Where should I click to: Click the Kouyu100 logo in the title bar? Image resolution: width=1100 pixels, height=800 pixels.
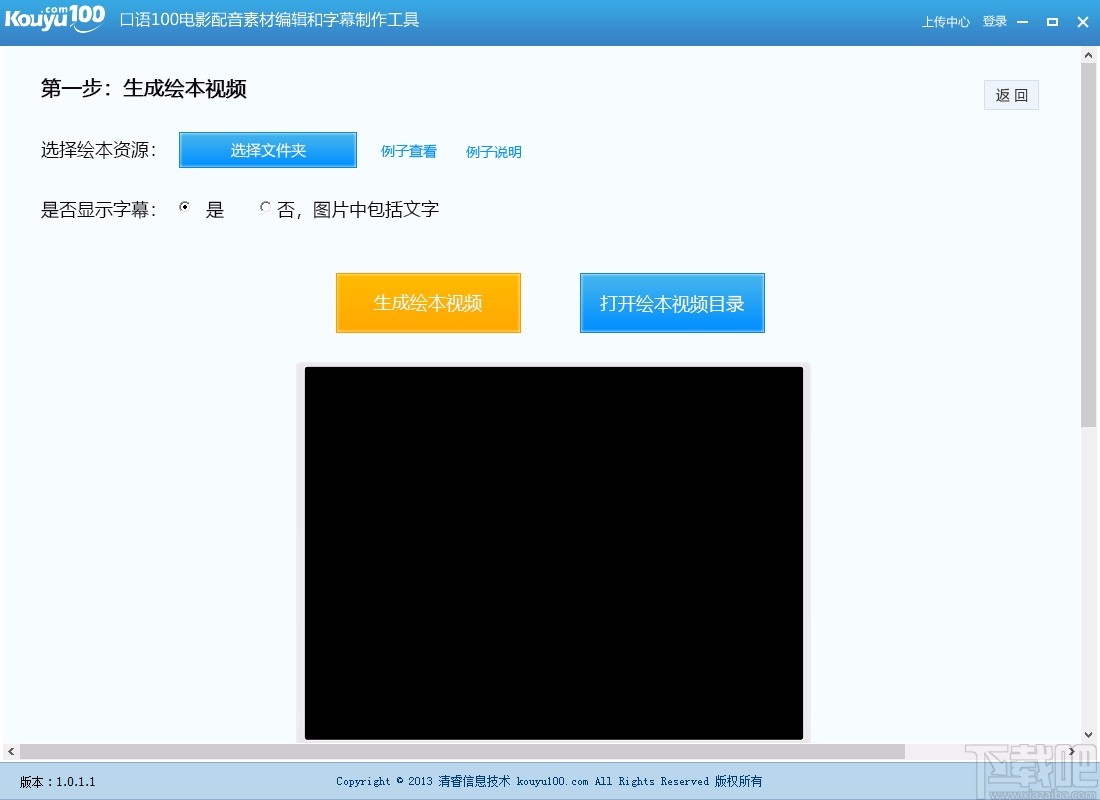click(x=55, y=18)
